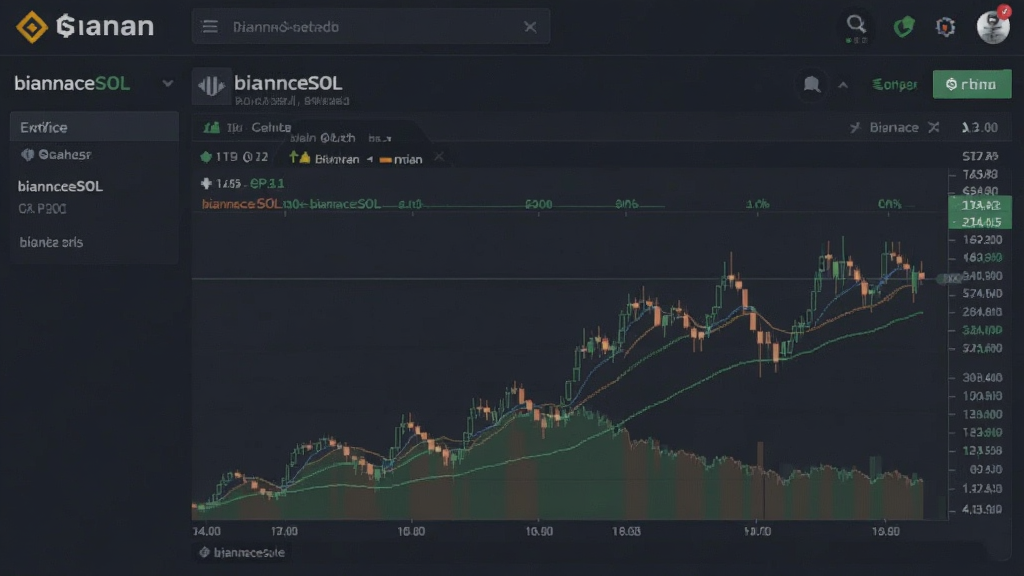Expand the biannaceSOL sidebar dropdown chevron
Viewport: 1024px width, 576px height.
click(168, 84)
